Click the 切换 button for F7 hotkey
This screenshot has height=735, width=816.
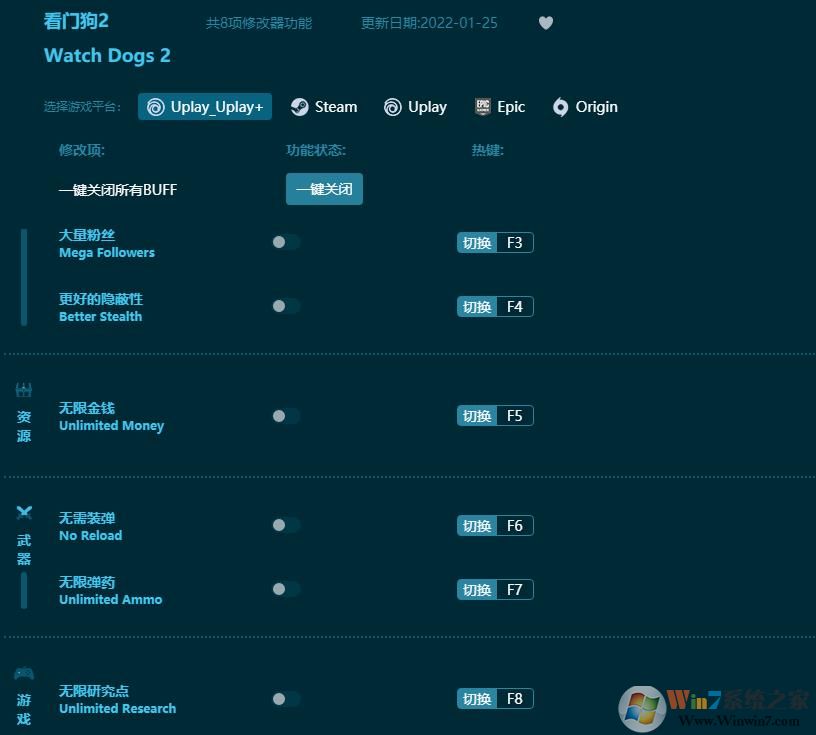pos(477,590)
